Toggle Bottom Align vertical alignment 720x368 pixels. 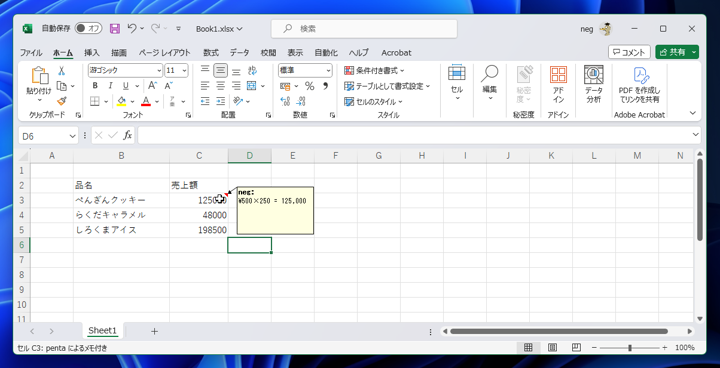pos(236,71)
